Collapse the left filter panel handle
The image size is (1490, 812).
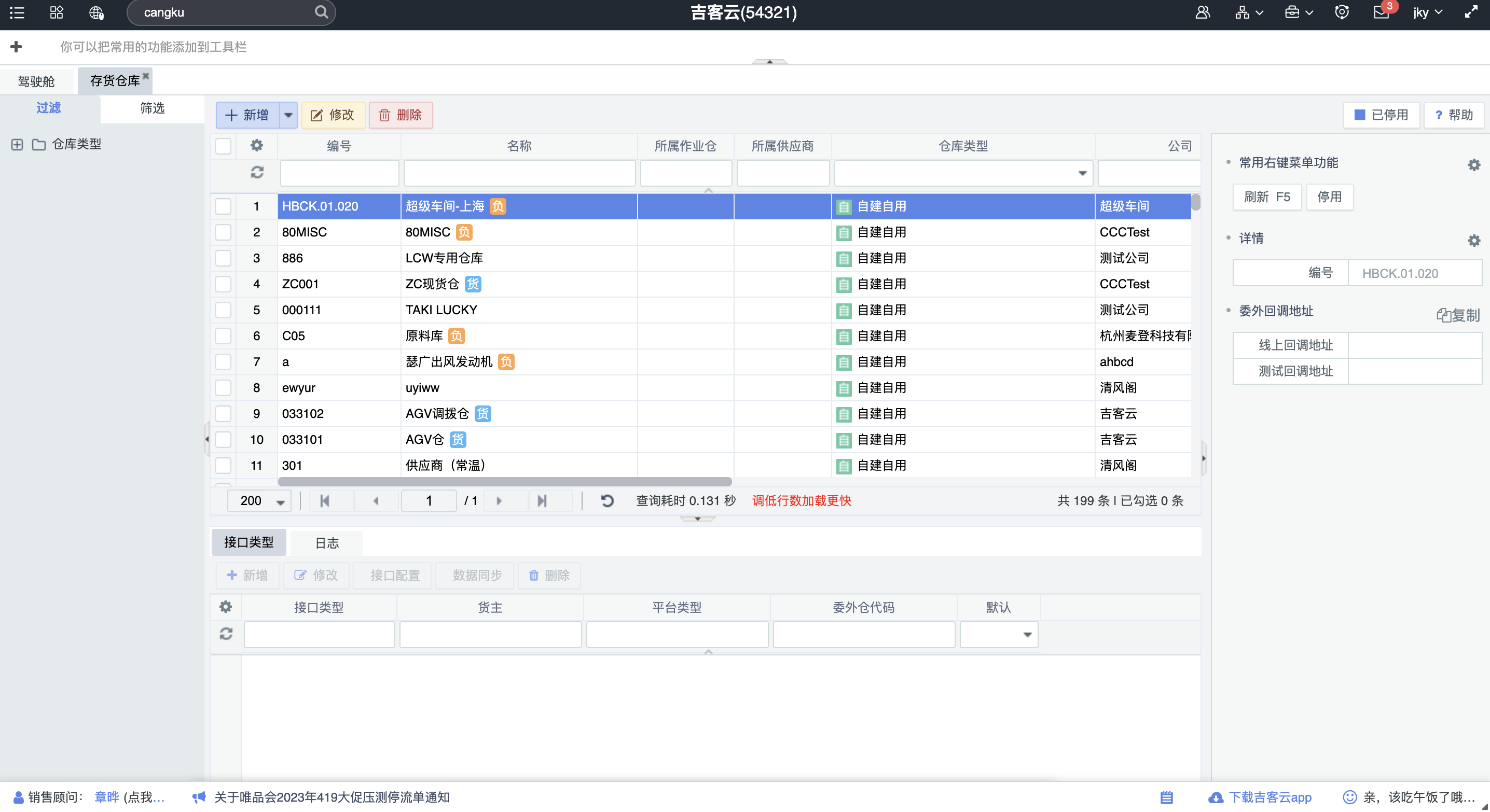(x=206, y=439)
